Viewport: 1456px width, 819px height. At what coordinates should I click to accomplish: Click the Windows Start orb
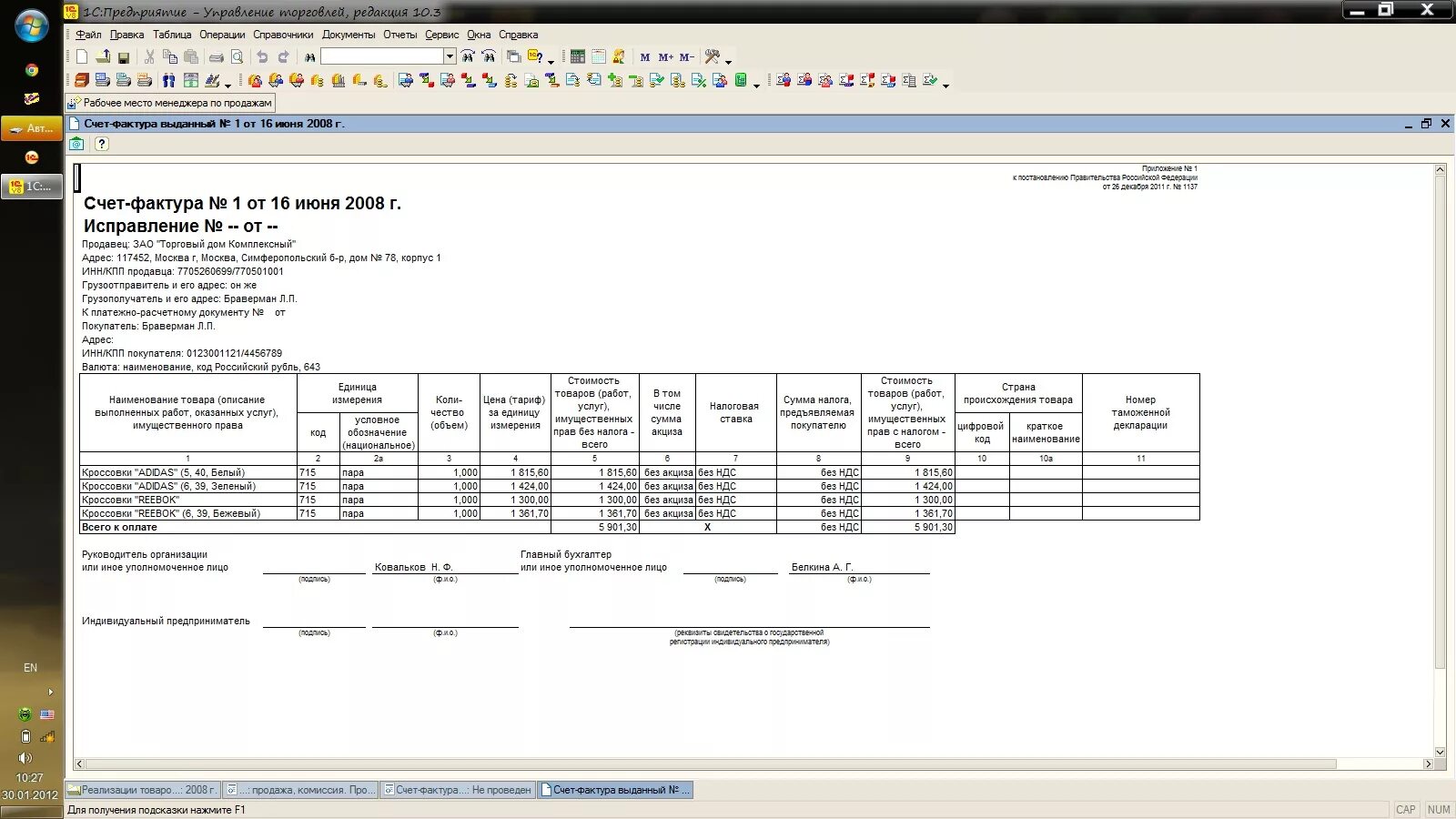(x=31, y=25)
